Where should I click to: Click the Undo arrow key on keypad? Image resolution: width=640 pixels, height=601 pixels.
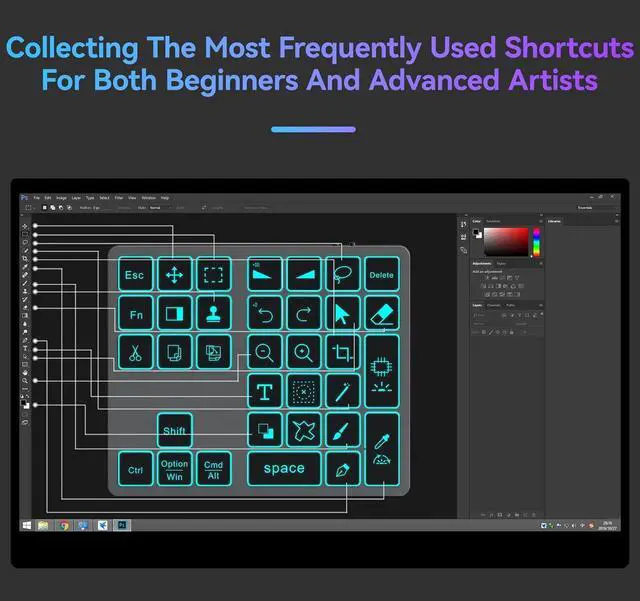click(x=264, y=314)
